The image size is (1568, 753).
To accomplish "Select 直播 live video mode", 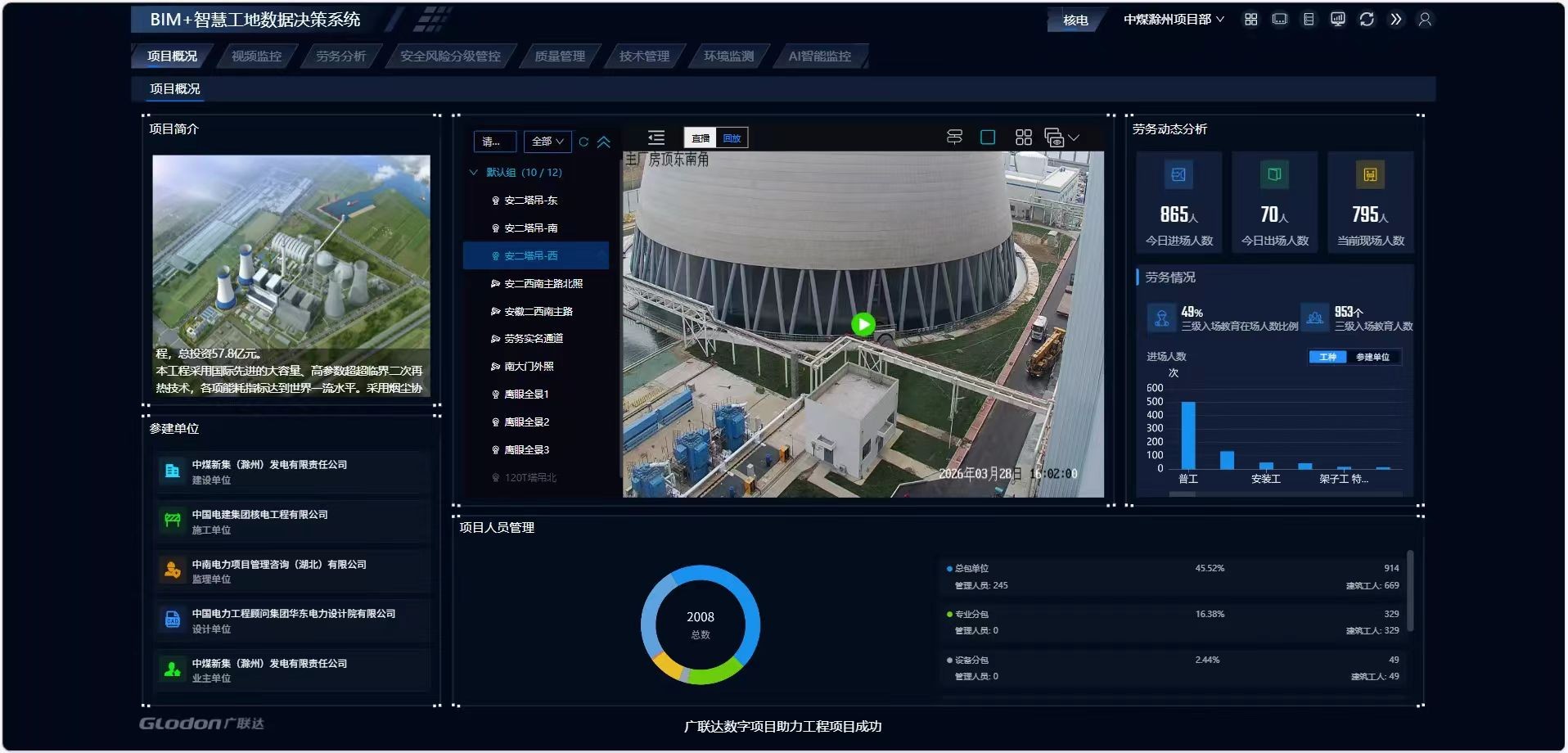I will (701, 138).
